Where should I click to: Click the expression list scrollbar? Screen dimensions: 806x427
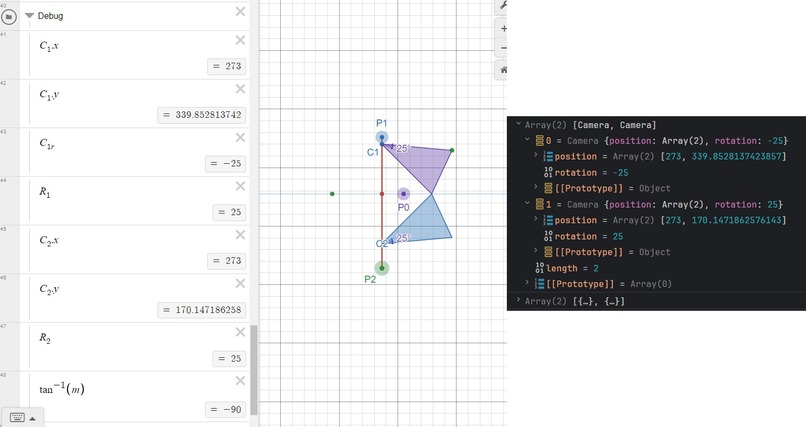click(x=253, y=369)
